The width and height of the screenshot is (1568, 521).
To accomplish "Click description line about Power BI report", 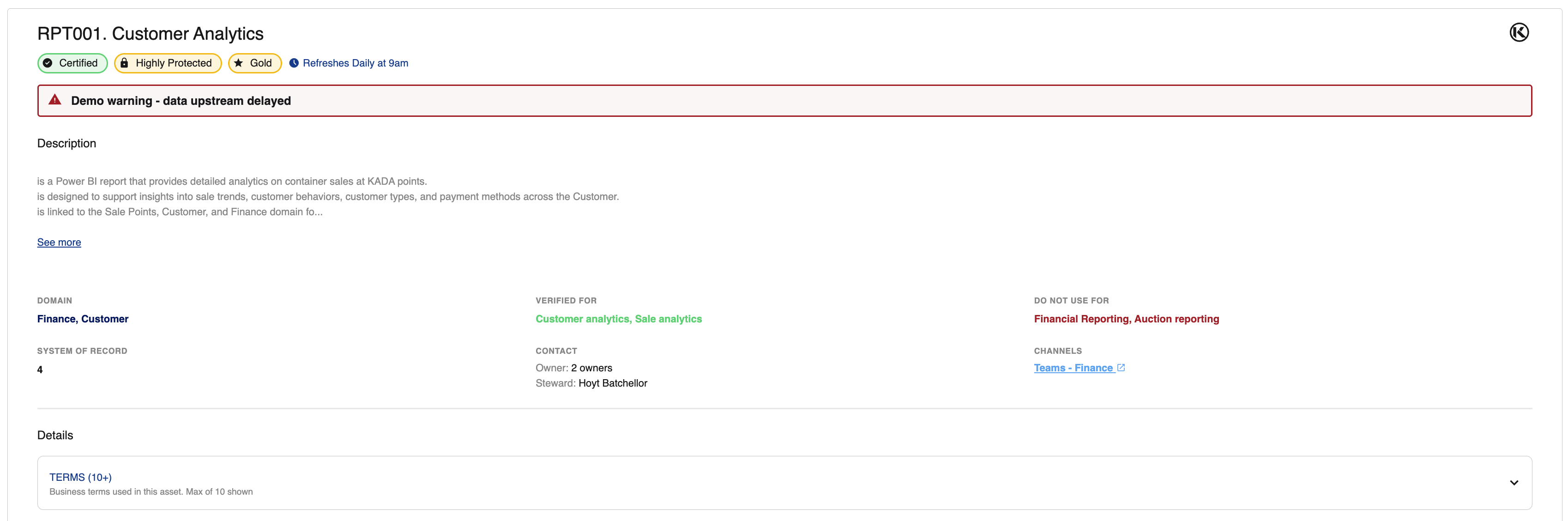I will [x=232, y=182].
